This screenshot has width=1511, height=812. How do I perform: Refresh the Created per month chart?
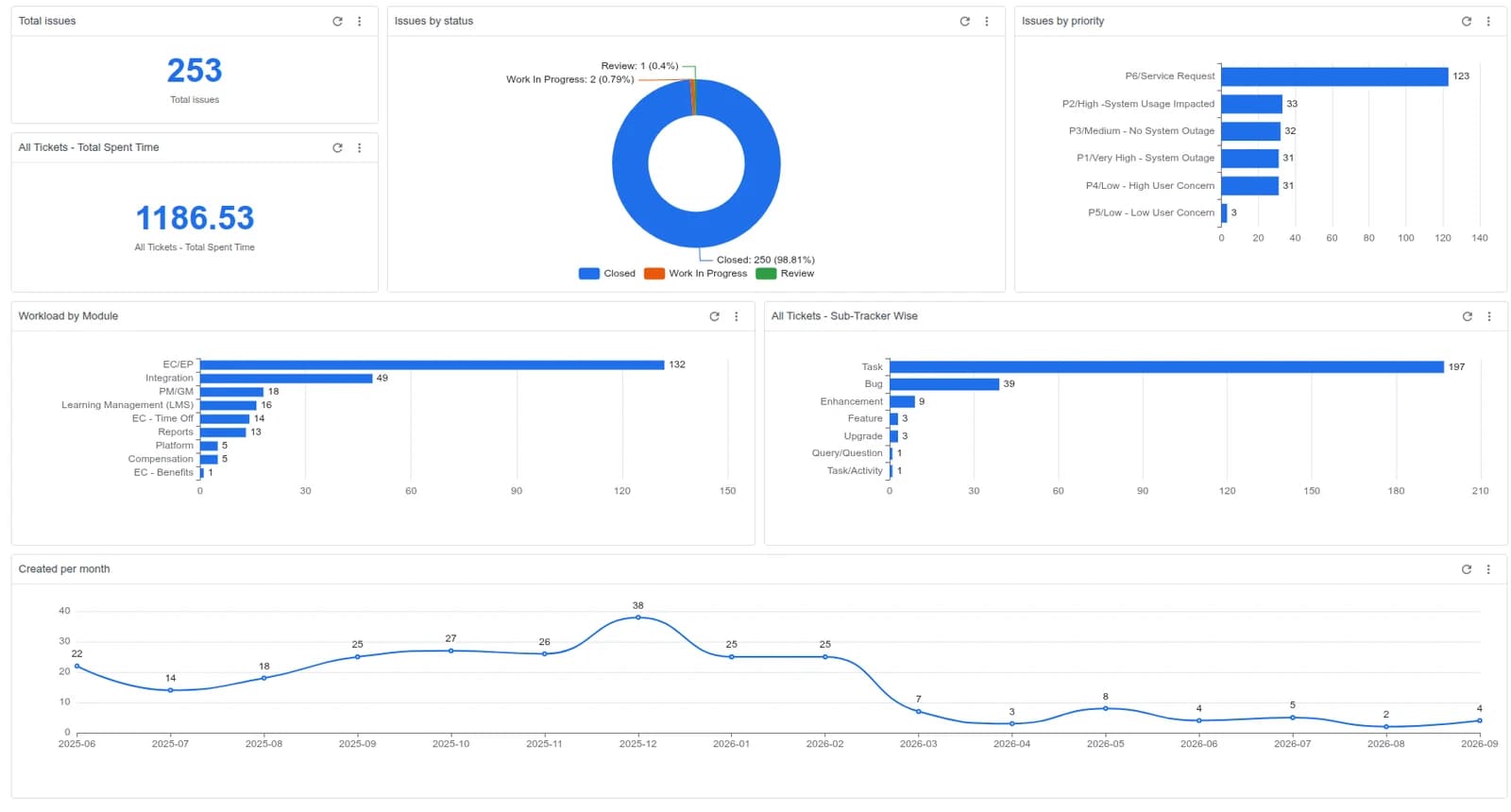pos(1467,569)
